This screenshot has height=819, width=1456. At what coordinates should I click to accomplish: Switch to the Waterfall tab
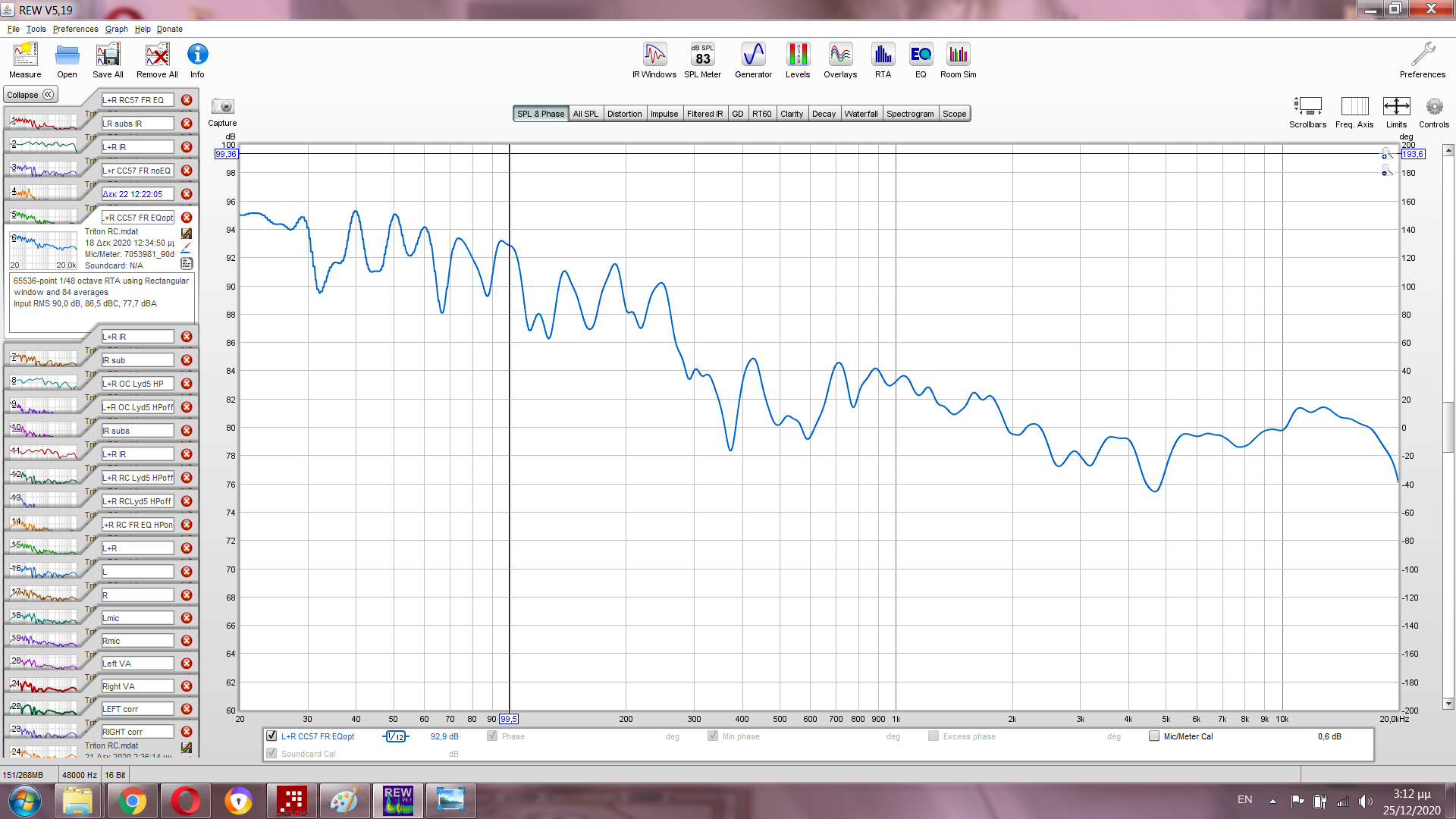pos(861,114)
